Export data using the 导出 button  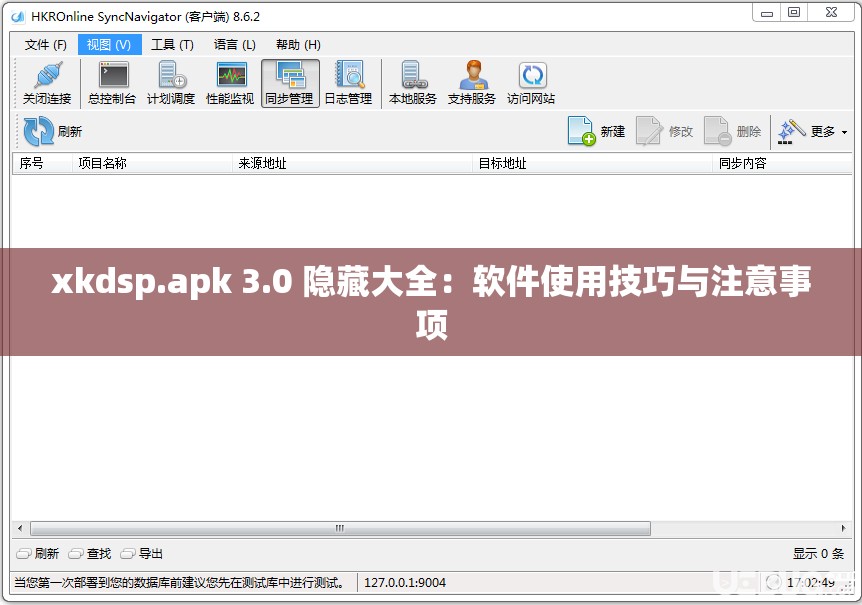147,553
